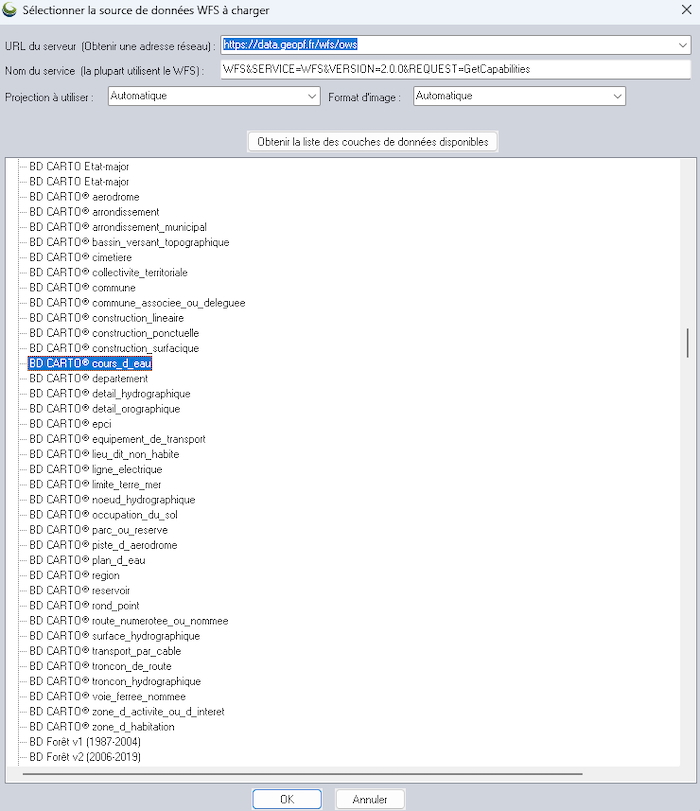Click Obtenir la liste des couches button
Screen dimensions: 700x811
click(x=372, y=142)
